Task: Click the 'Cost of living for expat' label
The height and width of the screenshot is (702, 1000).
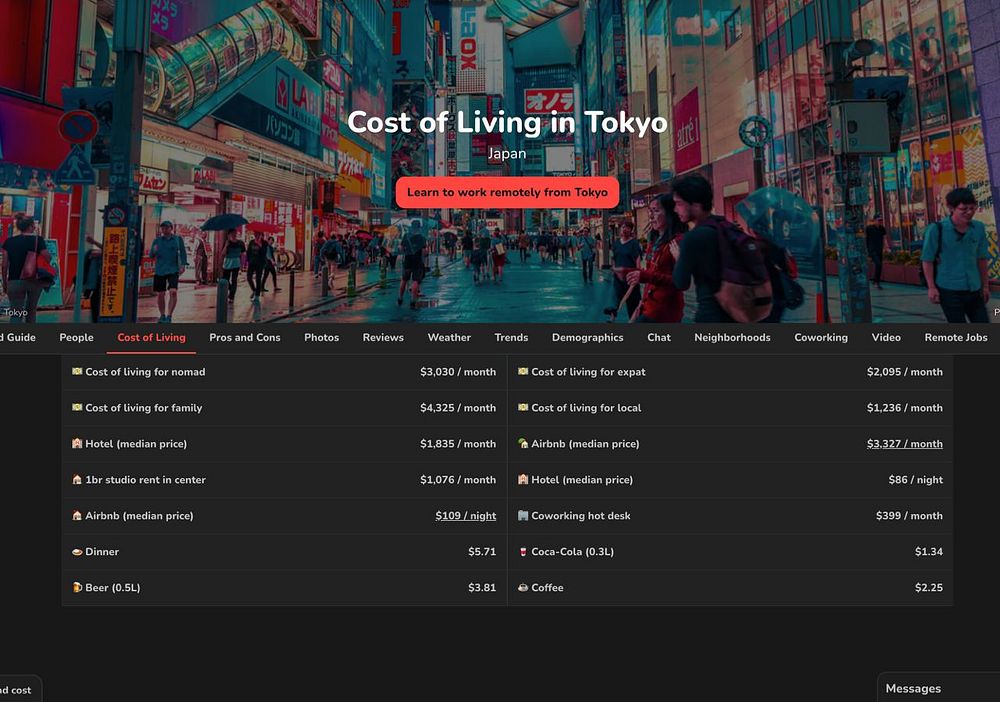Action: [588, 372]
